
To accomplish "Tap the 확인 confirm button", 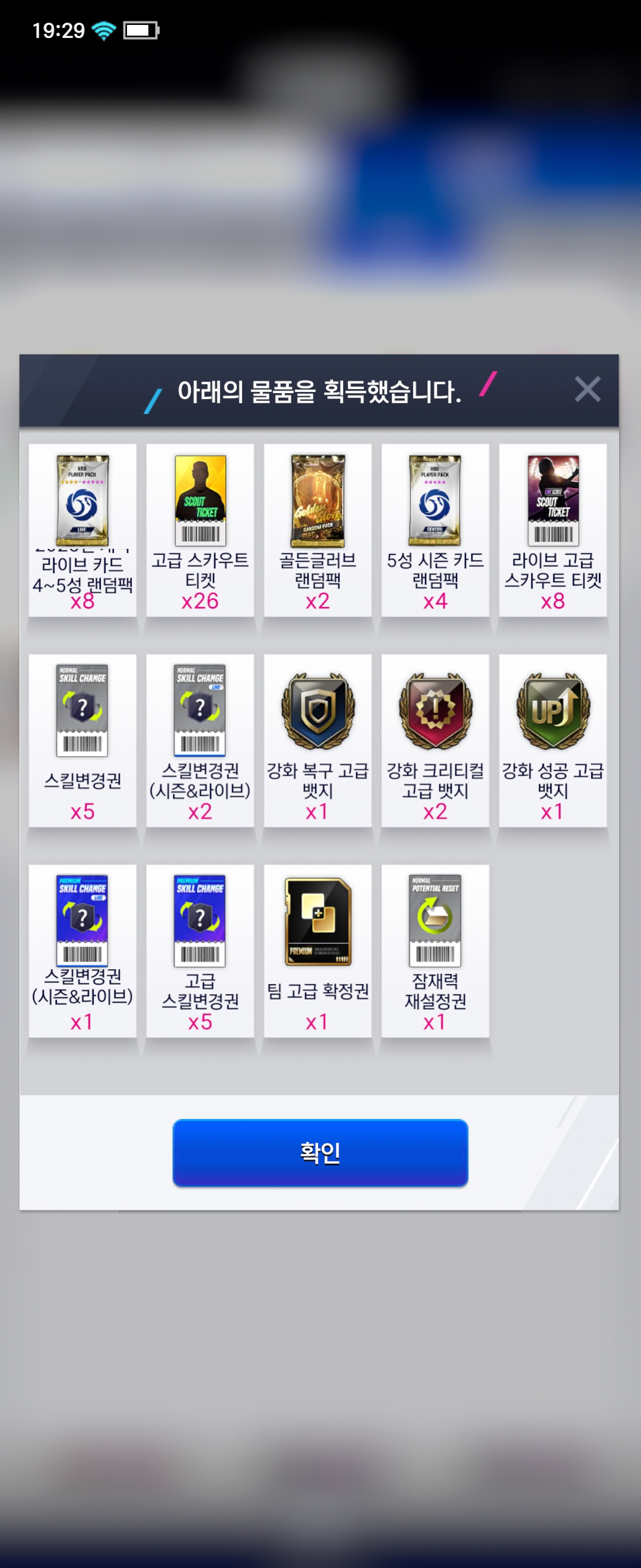I will pos(320,1152).
